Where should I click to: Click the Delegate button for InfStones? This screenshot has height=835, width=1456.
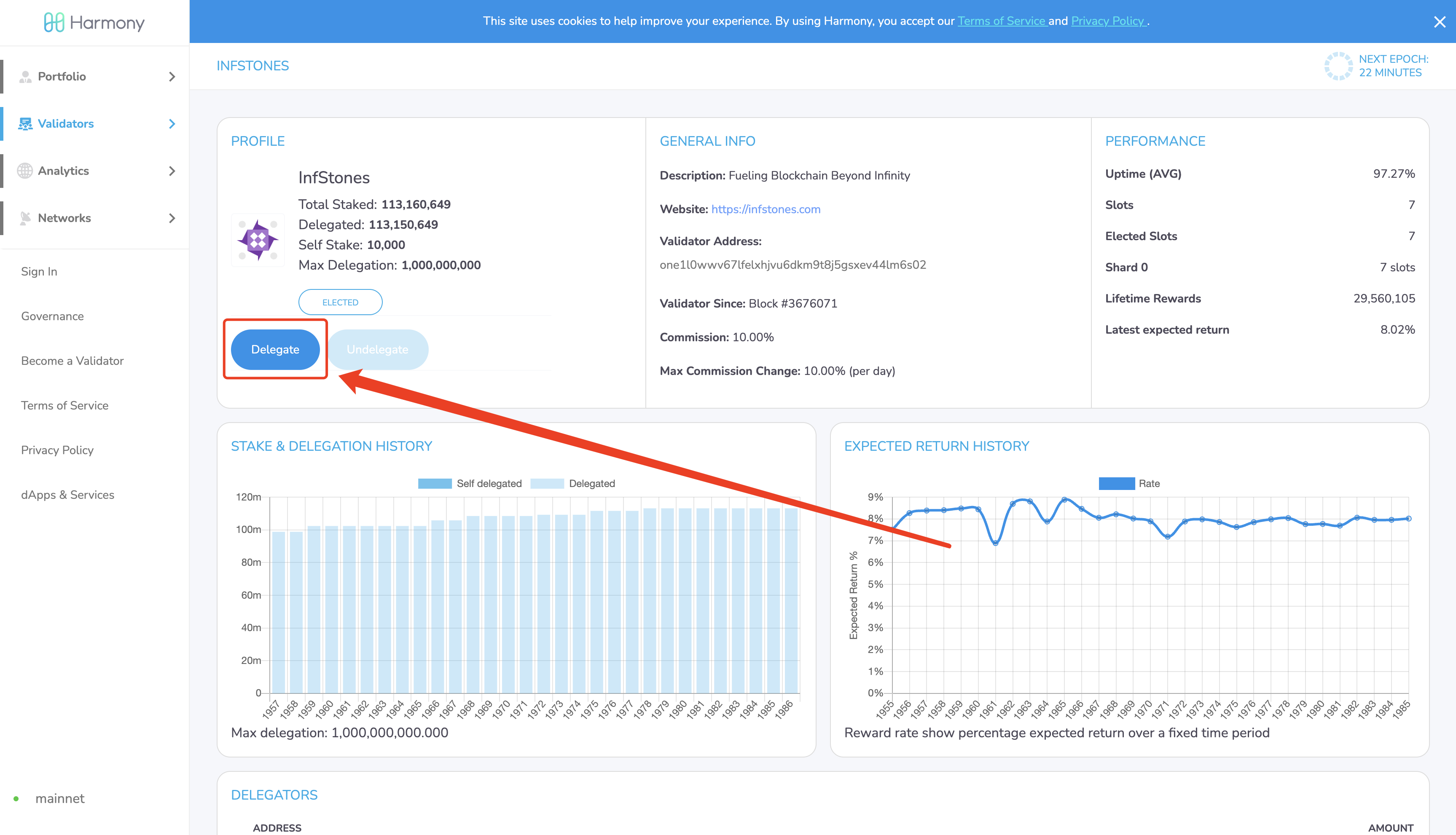point(274,349)
